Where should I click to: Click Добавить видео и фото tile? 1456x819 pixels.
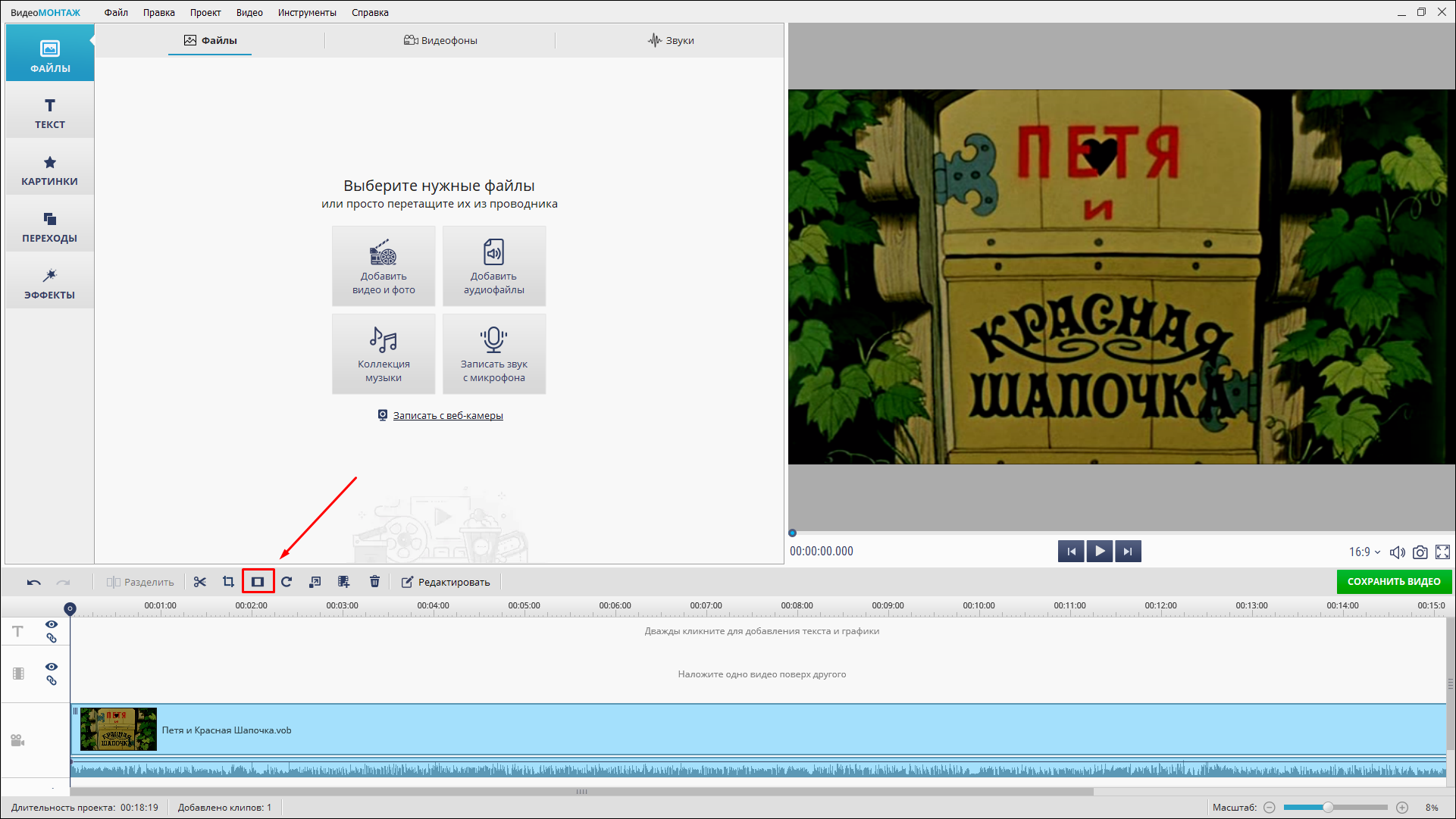[x=384, y=266]
